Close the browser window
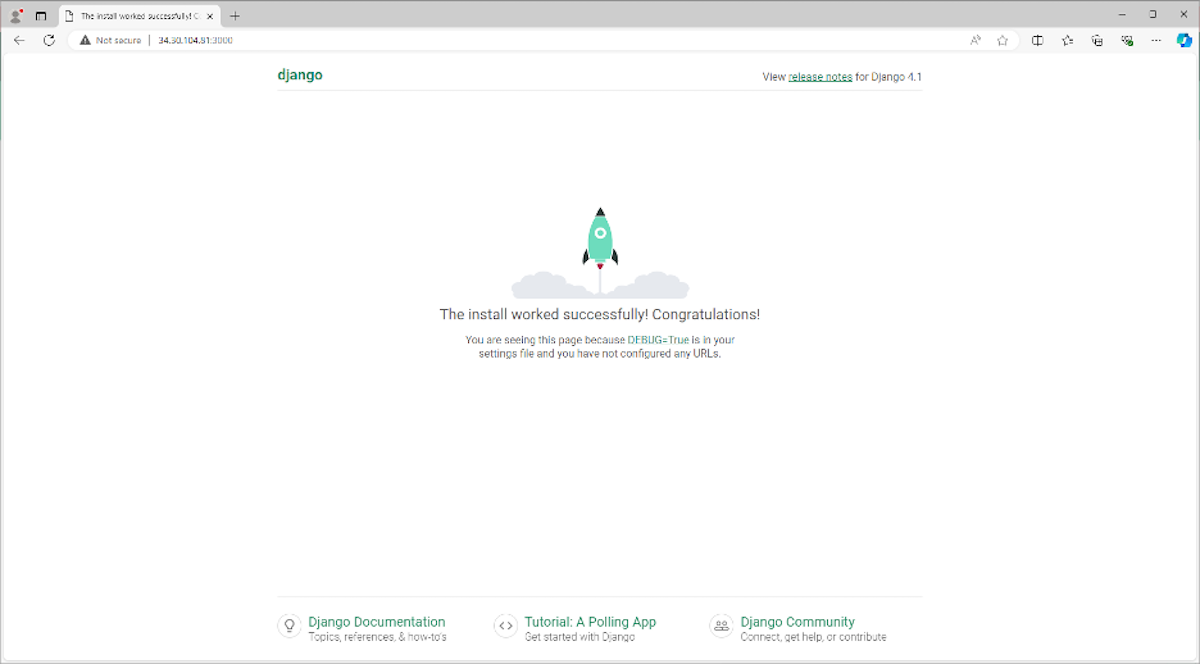The width and height of the screenshot is (1200, 664). (x=1183, y=15)
